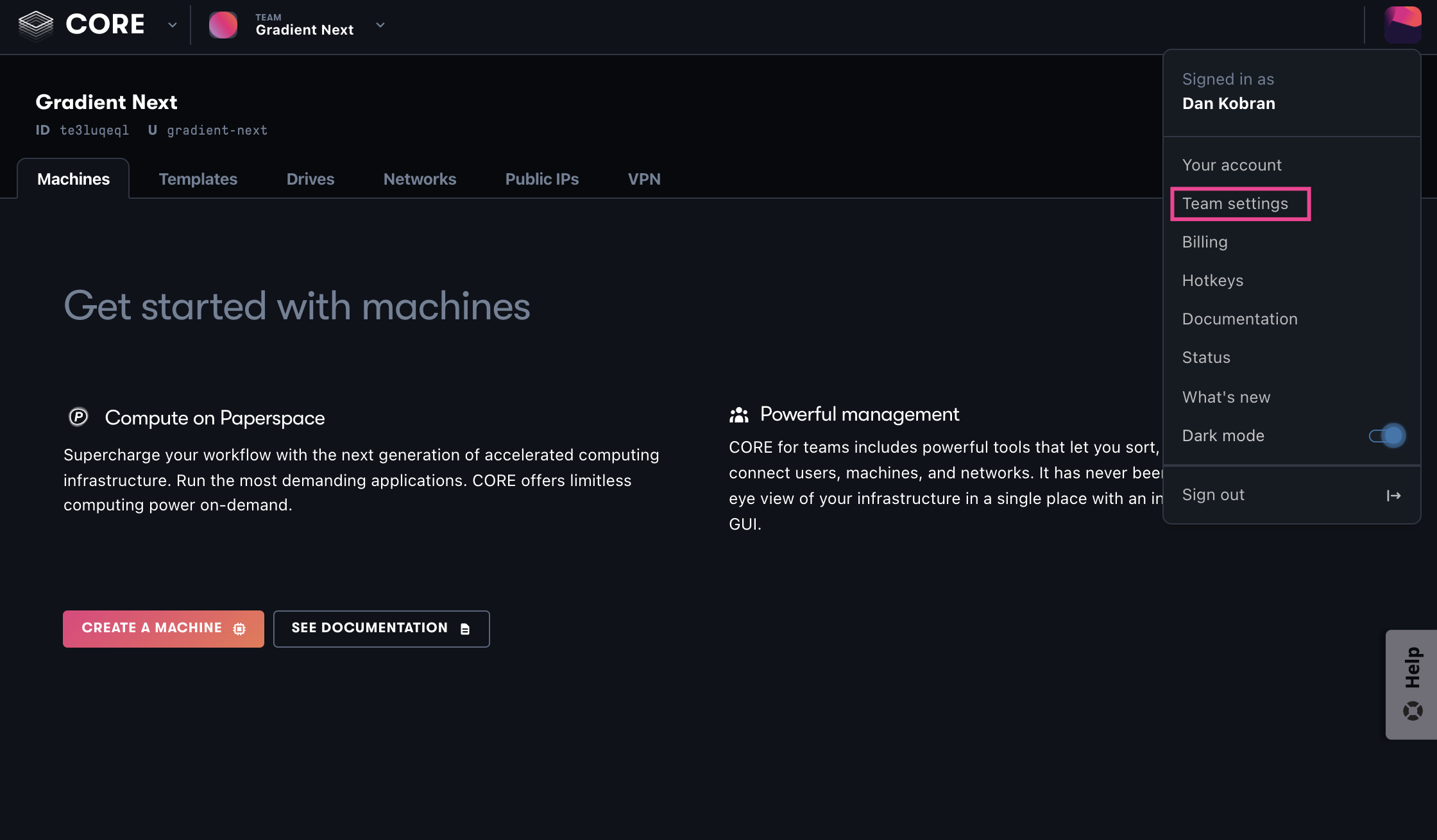Screen dimensions: 1437x840
Task: Click the Signed in as label
Action: coord(1228,79)
